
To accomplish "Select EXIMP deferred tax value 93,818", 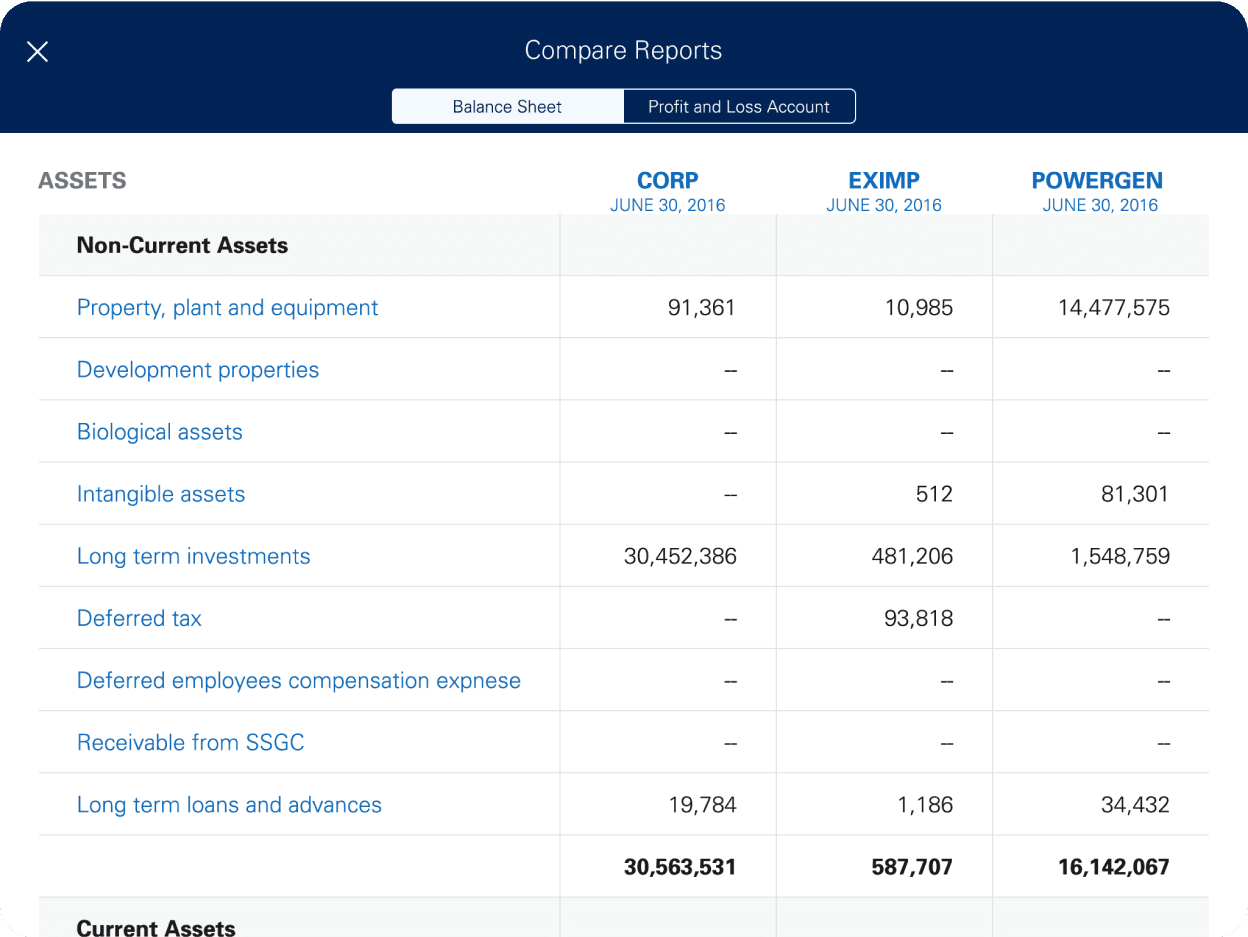I will point(919,618).
